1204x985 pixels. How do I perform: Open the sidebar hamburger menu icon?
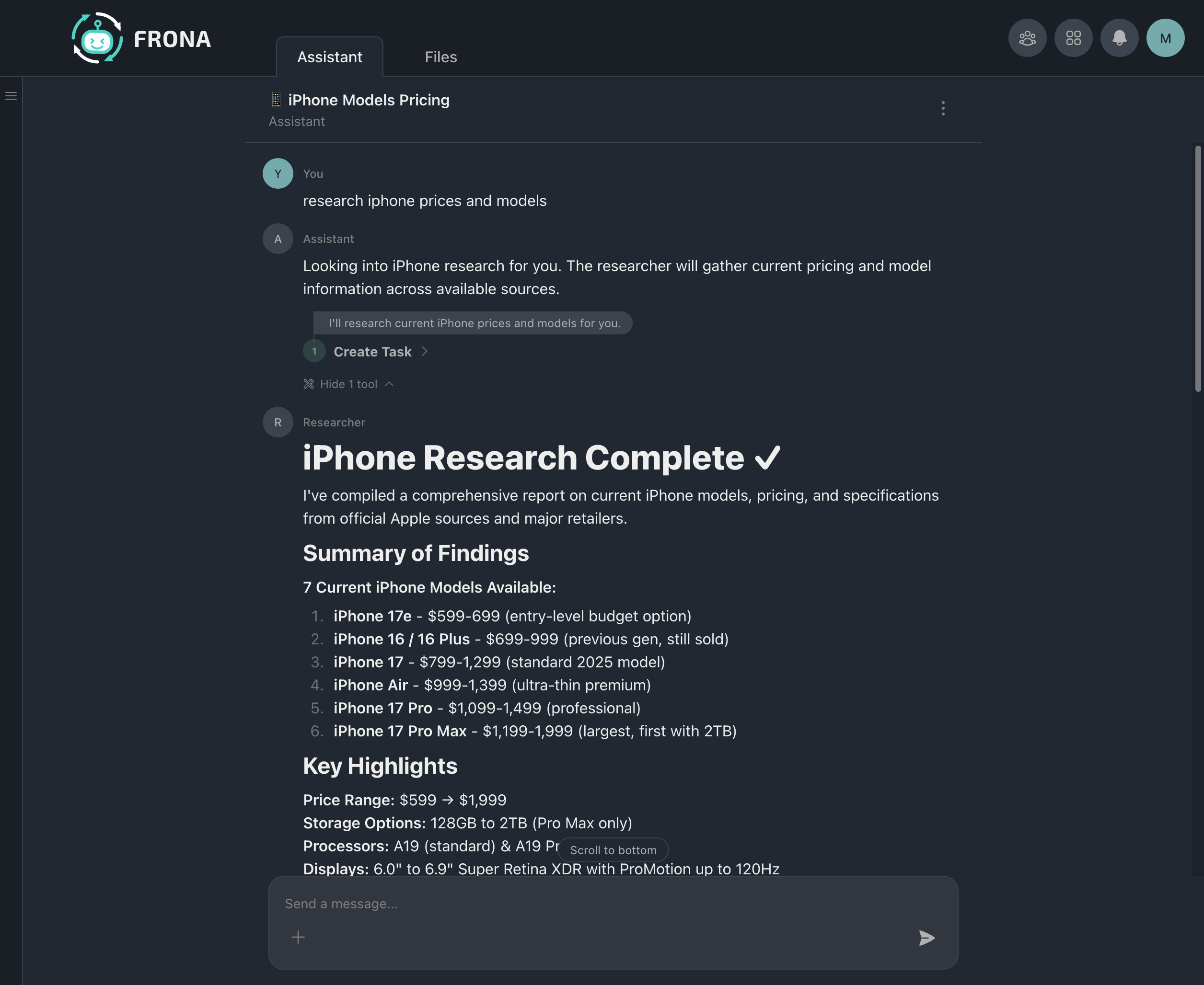(x=11, y=95)
